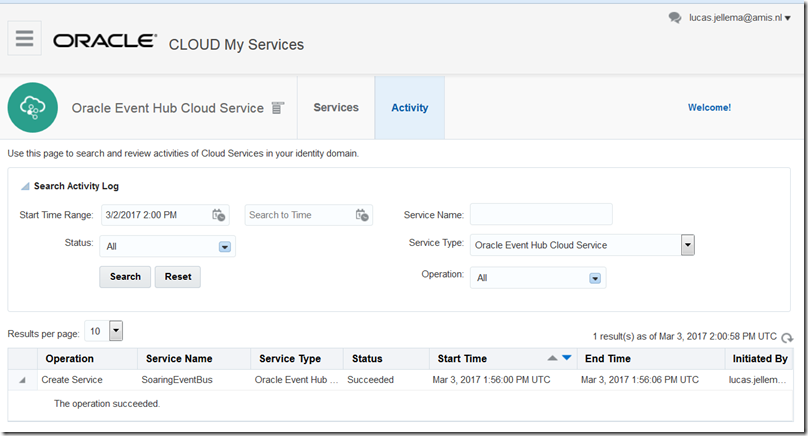Screen dimensions: 808x436
Task: Click the chat notifications icon
Action: 675,18
